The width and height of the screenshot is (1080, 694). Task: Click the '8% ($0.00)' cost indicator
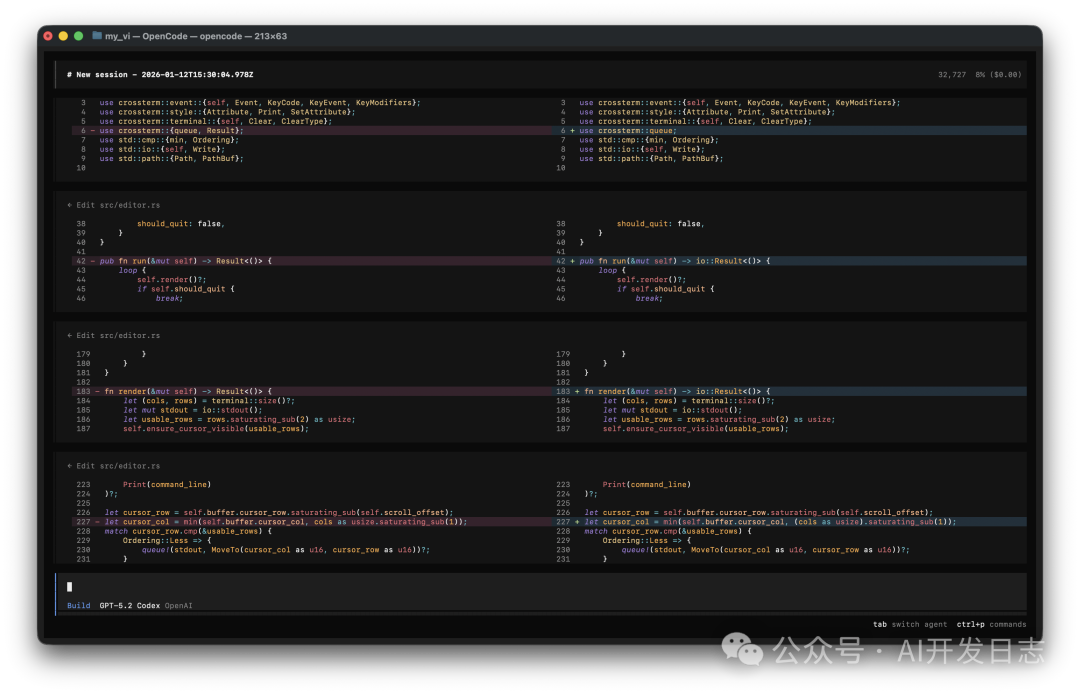pyautogui.click(x=998, y=74)
